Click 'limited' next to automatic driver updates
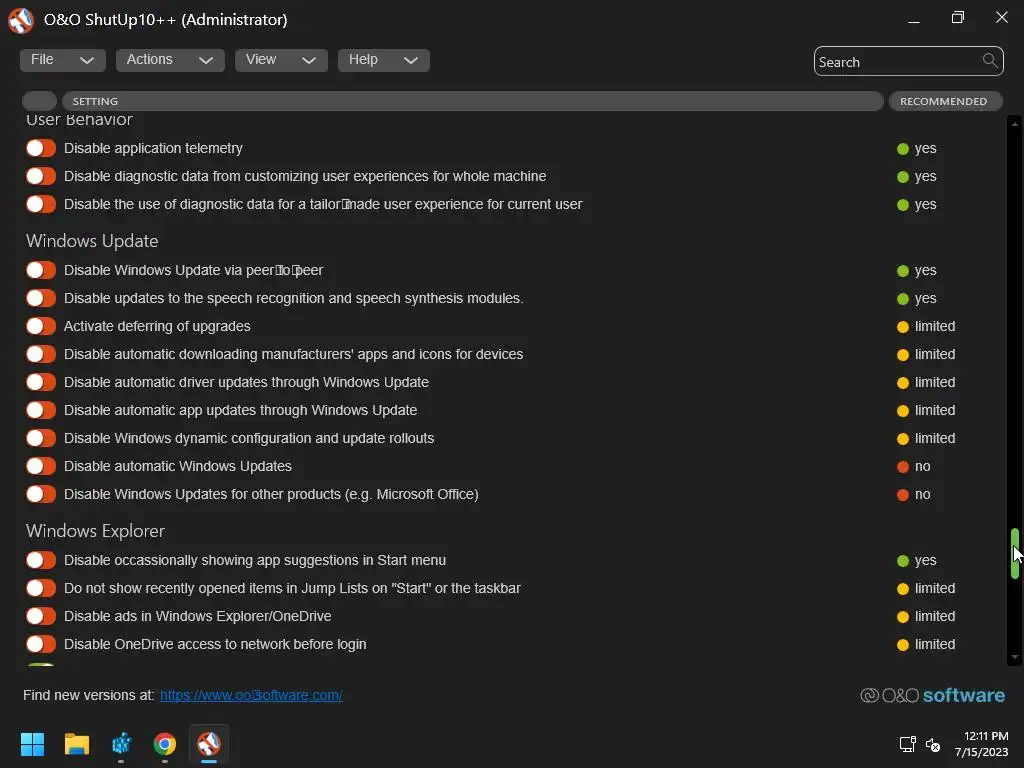Screen dimensions: 1024x768 (935, 383)
